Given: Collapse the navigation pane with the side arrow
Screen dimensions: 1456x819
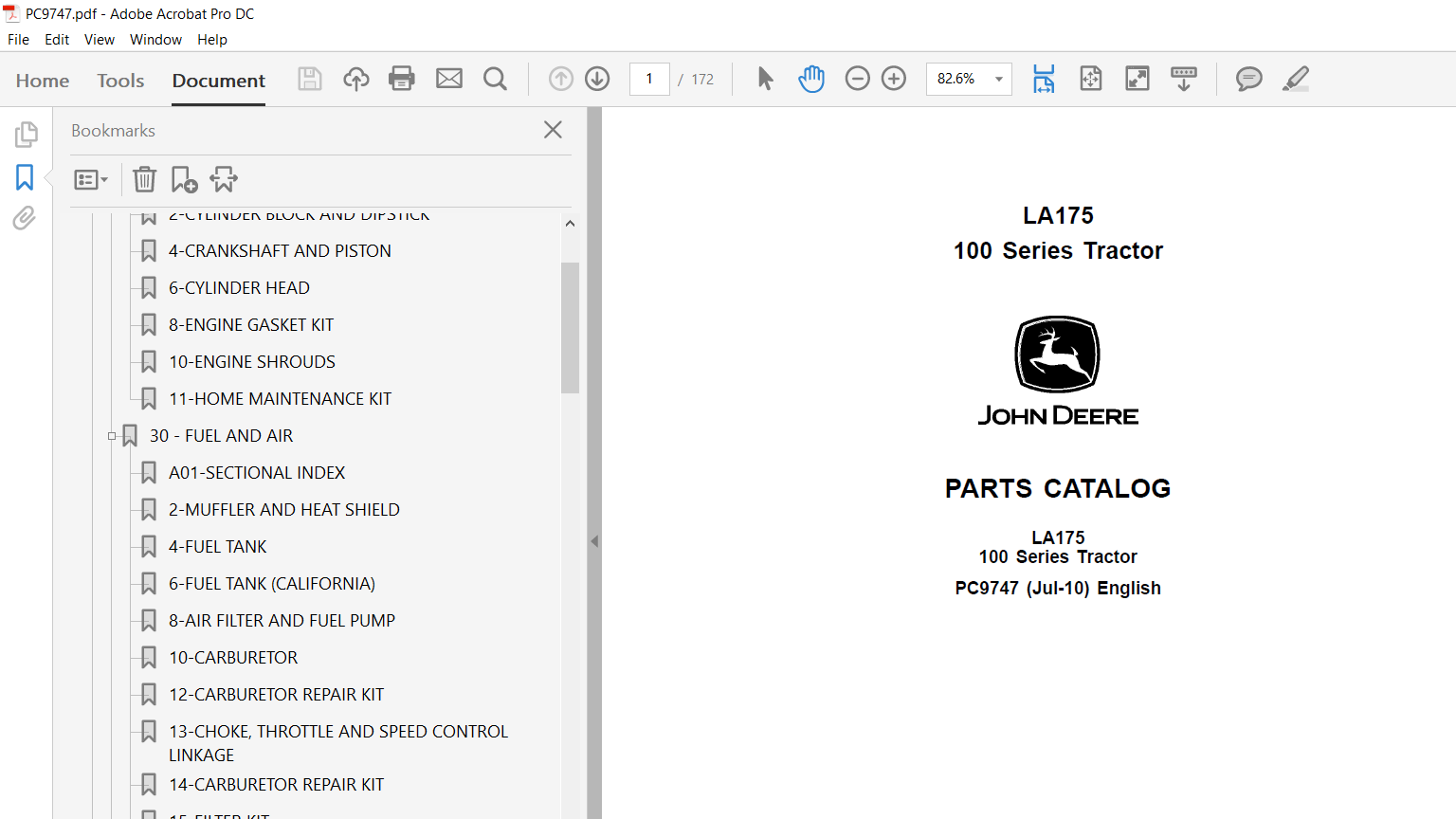Looking at the screenshot, I should click(x=594, y=541).
